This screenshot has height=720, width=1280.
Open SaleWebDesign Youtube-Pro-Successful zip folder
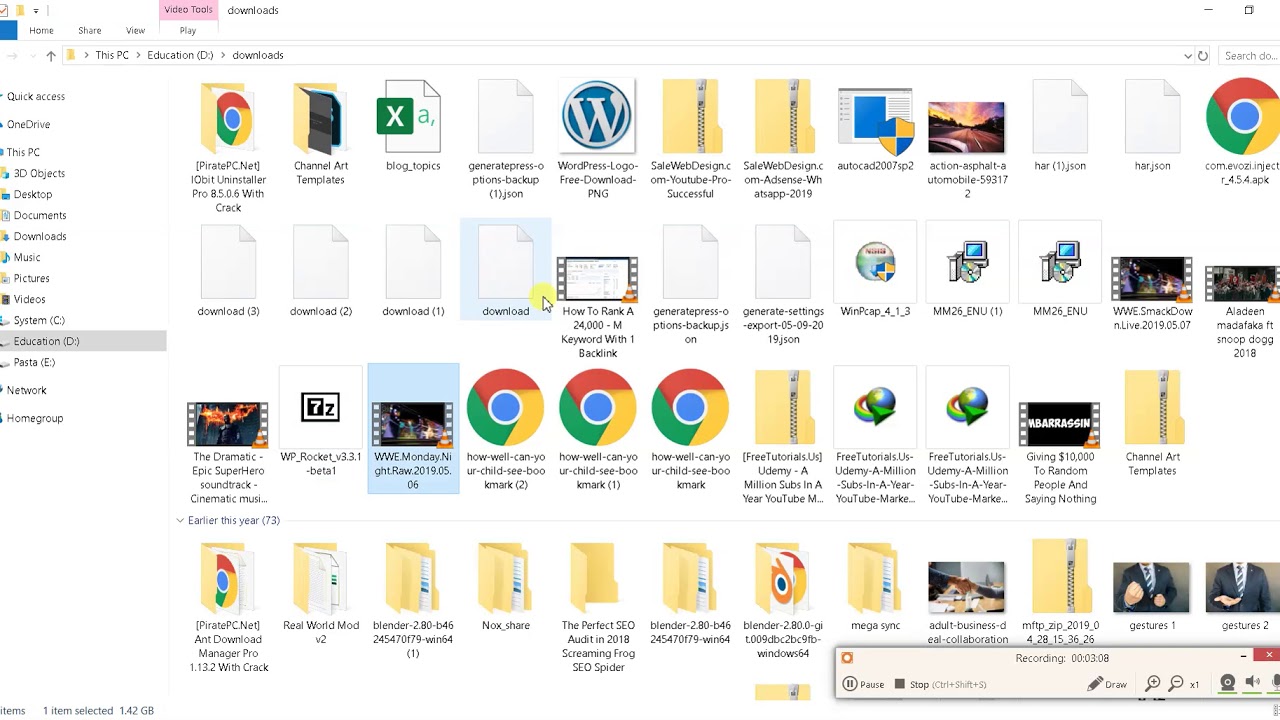[x=690, y=140]
